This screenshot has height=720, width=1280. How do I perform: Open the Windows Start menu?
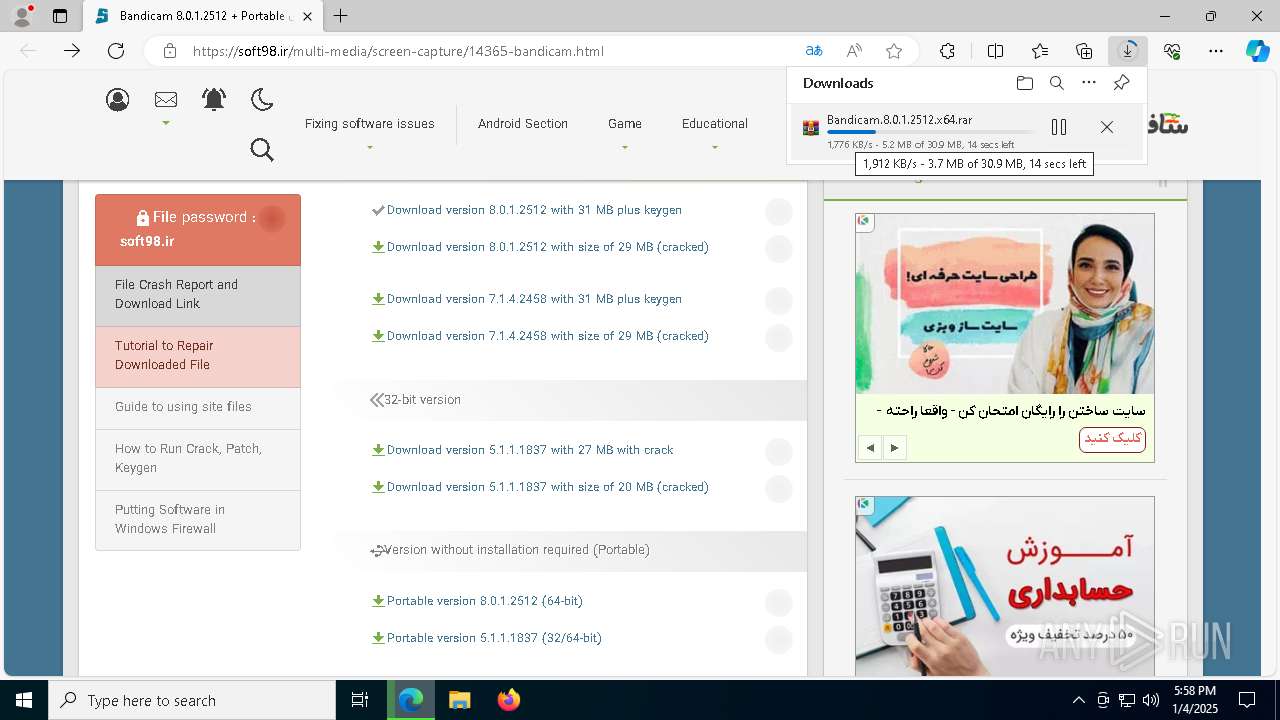(x=24, y=700)
